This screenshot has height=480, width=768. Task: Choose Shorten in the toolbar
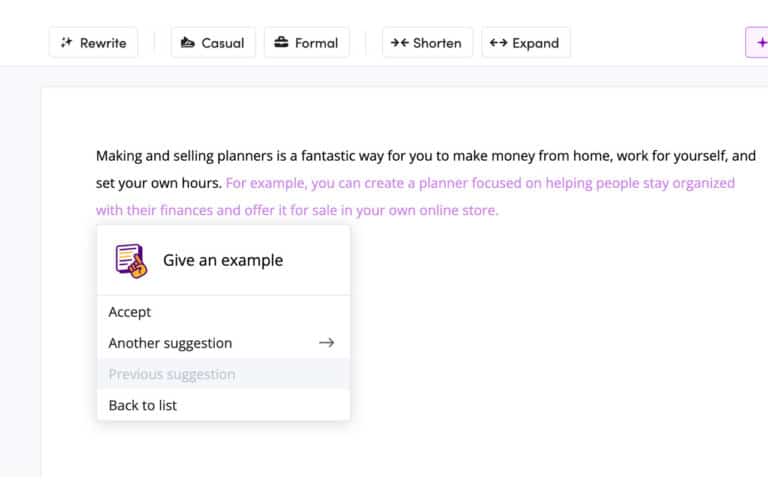(x=427, y=43)
